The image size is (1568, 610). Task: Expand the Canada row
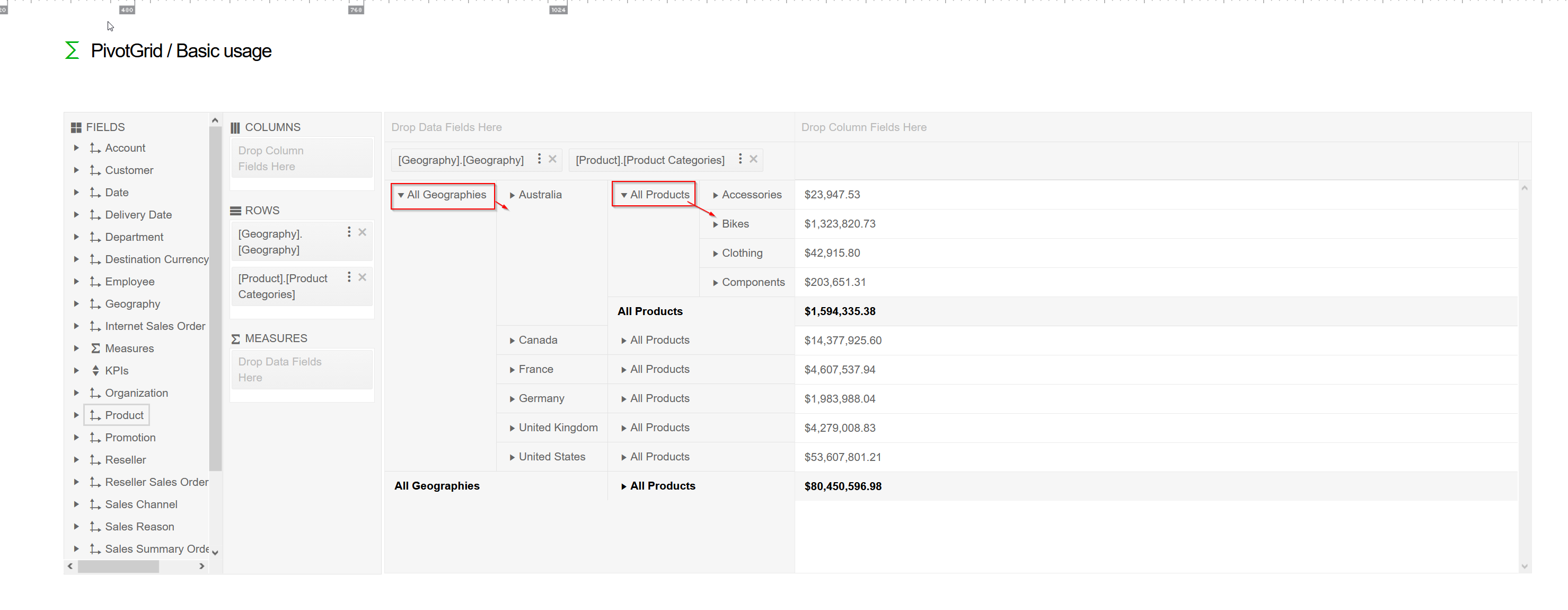tap(512, 341)
